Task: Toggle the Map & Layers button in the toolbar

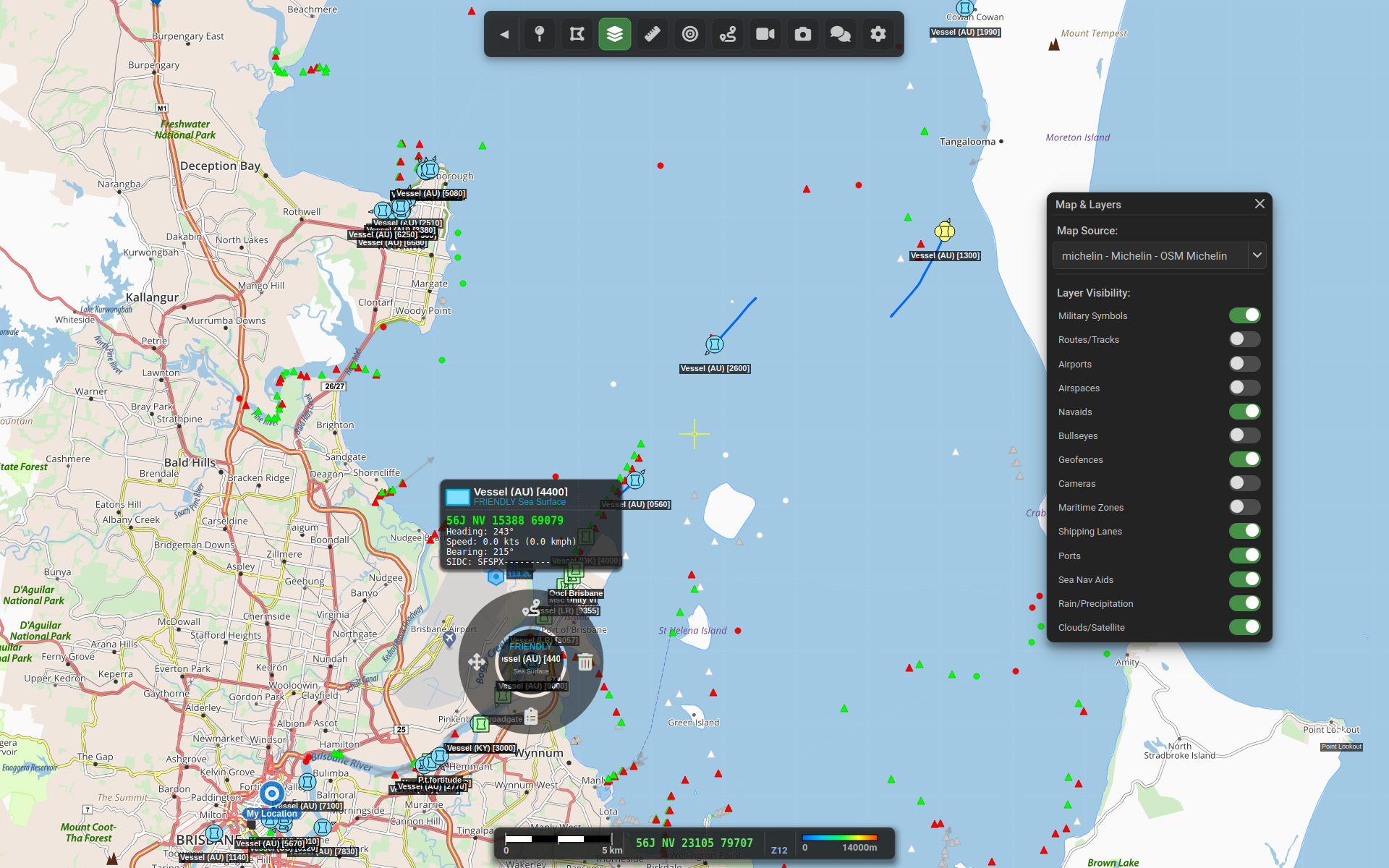Action: coord(615,34)
